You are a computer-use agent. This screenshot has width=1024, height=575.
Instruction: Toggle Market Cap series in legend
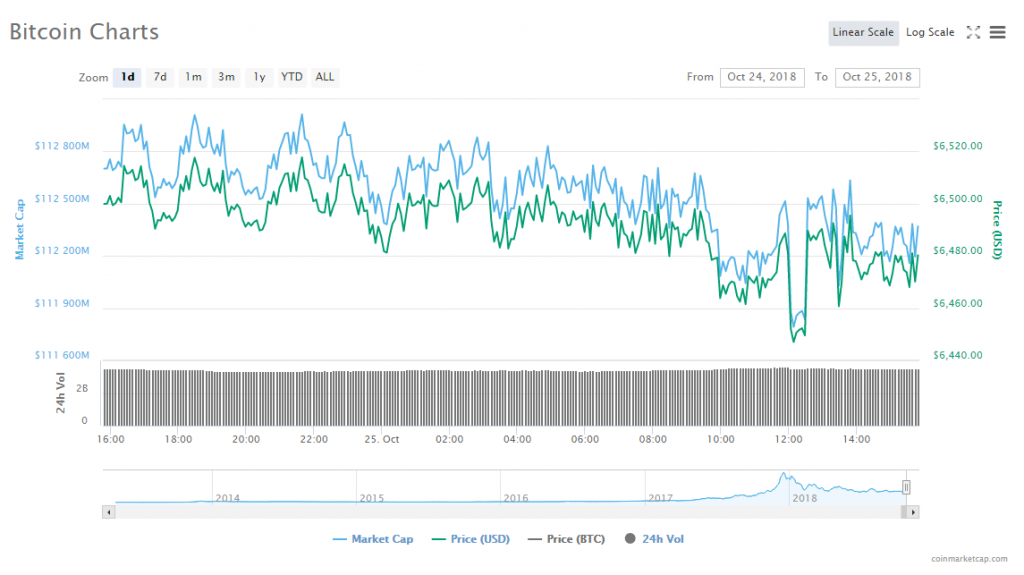[373, 539]
